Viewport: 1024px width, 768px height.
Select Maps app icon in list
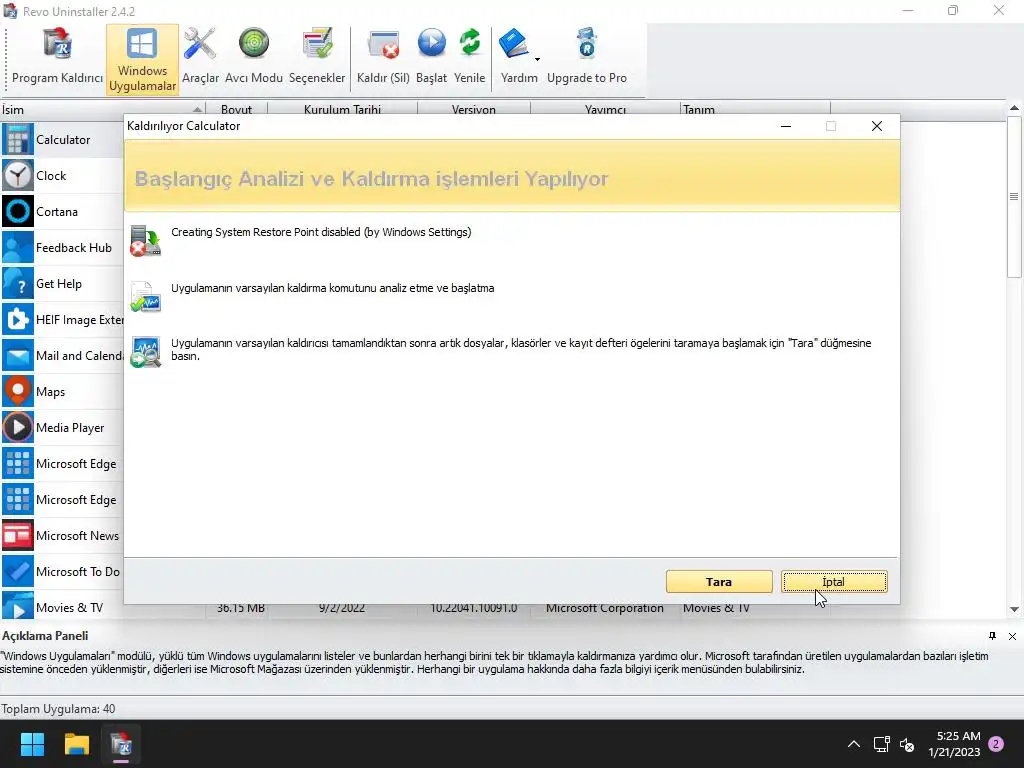18,391
